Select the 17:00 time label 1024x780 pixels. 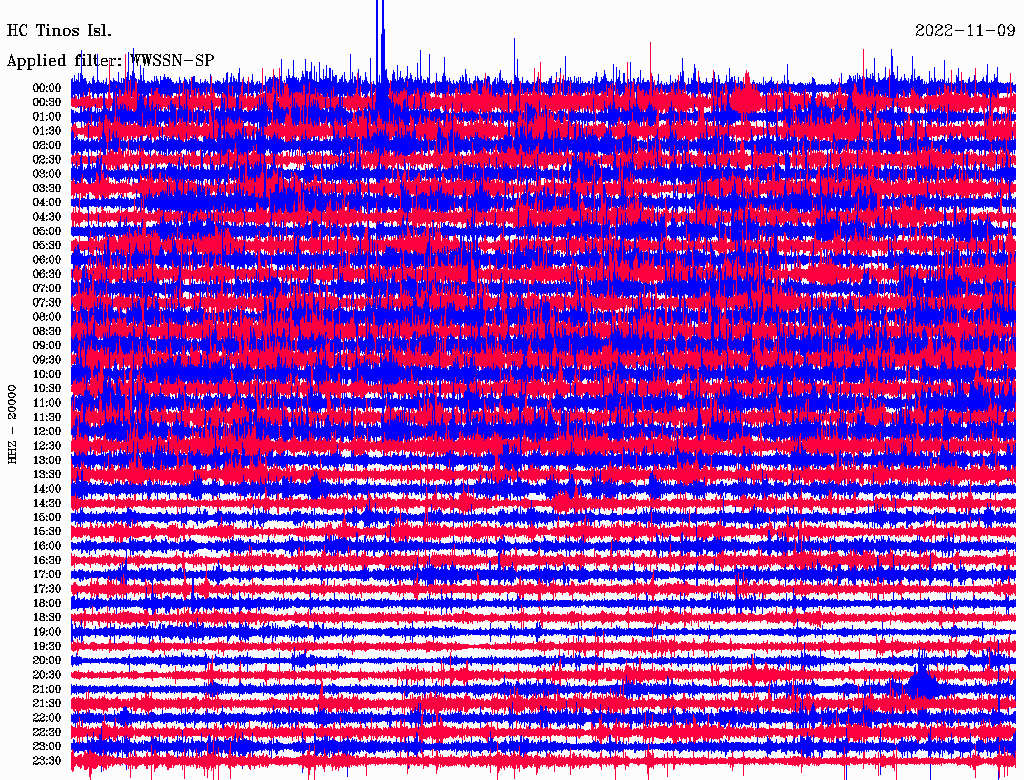[x=47, y=574]
